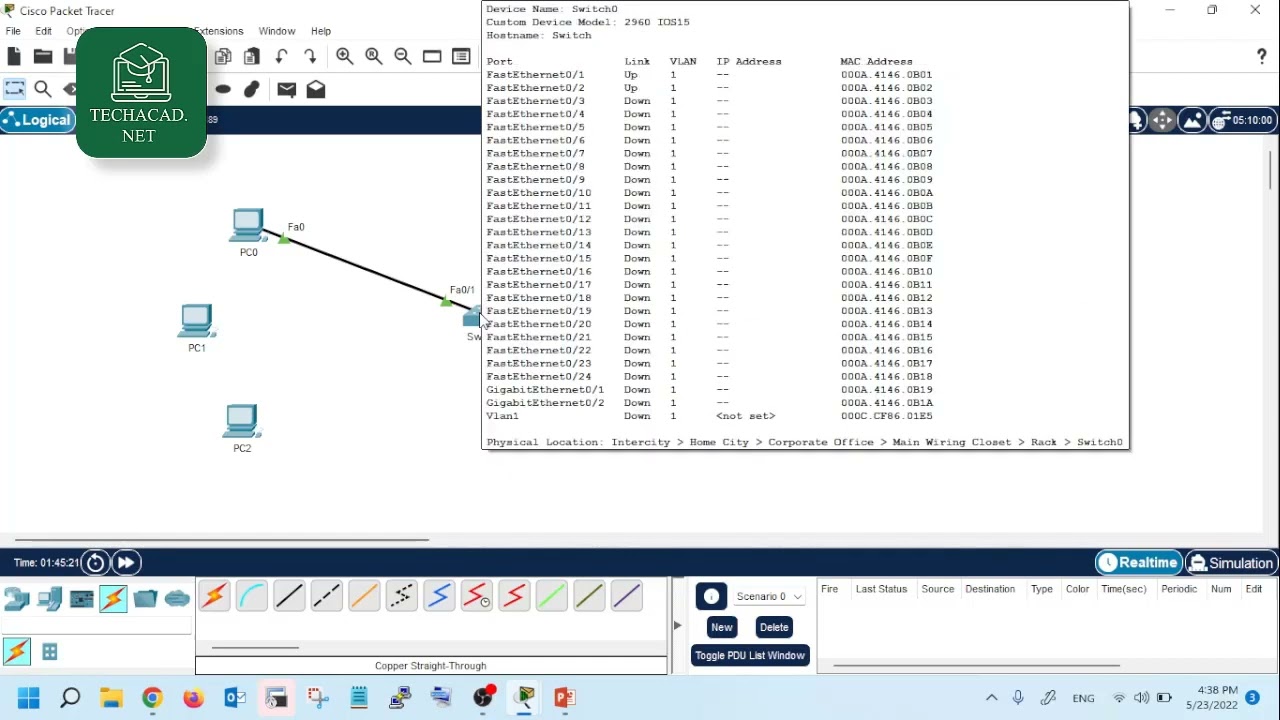
Task: Activate the Inspect magnifier tool
Action: tap(43, 89)
